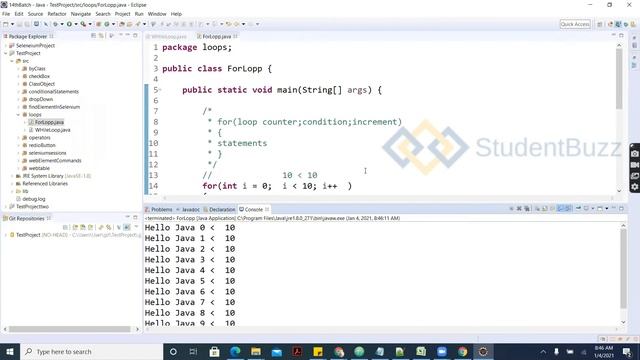Click the Debug toolbar icon

56,24
